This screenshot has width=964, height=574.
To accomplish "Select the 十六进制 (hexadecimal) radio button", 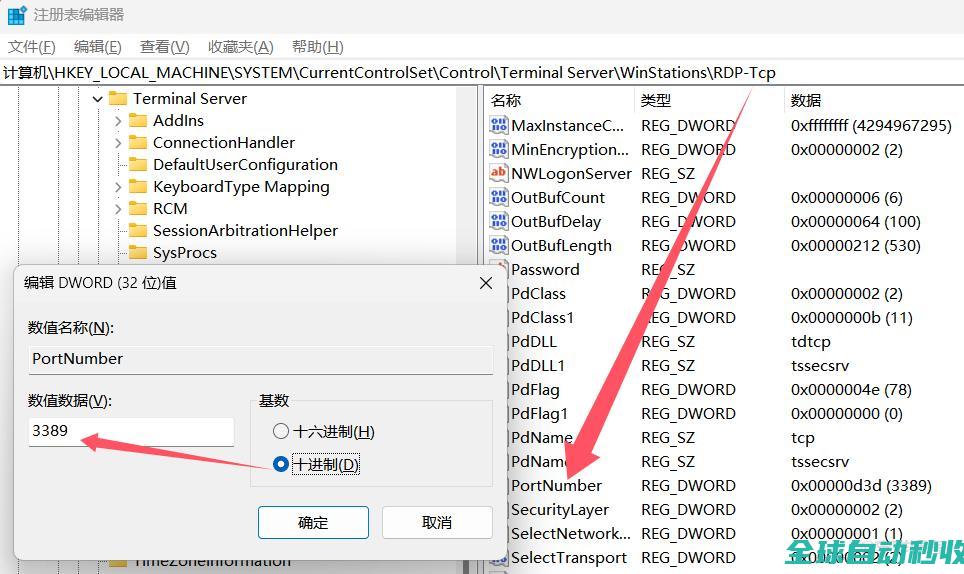I will click(x=280, y=432).
